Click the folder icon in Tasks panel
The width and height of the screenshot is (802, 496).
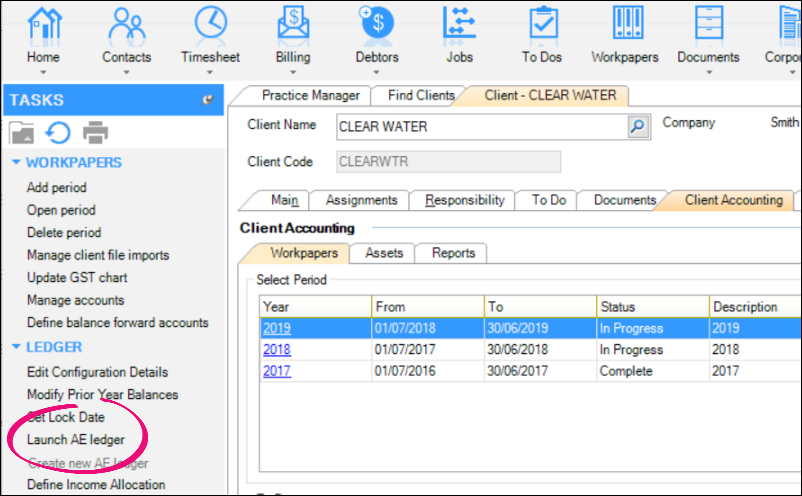pos(22,132)
